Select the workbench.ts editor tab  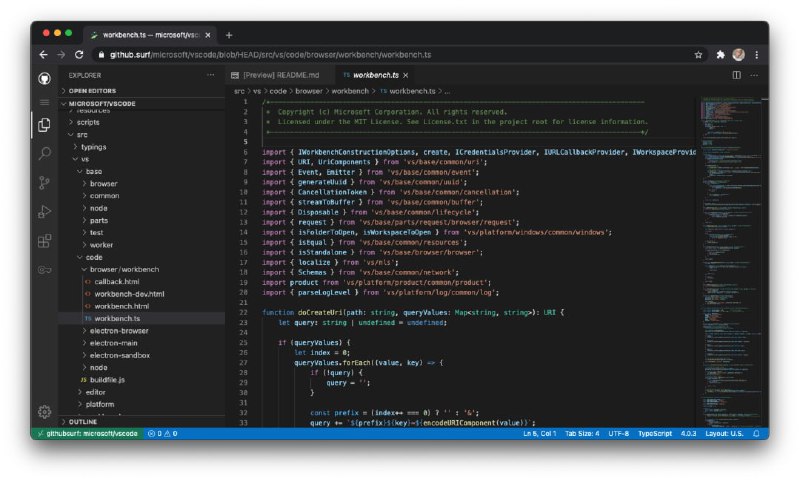coord(376,75)
